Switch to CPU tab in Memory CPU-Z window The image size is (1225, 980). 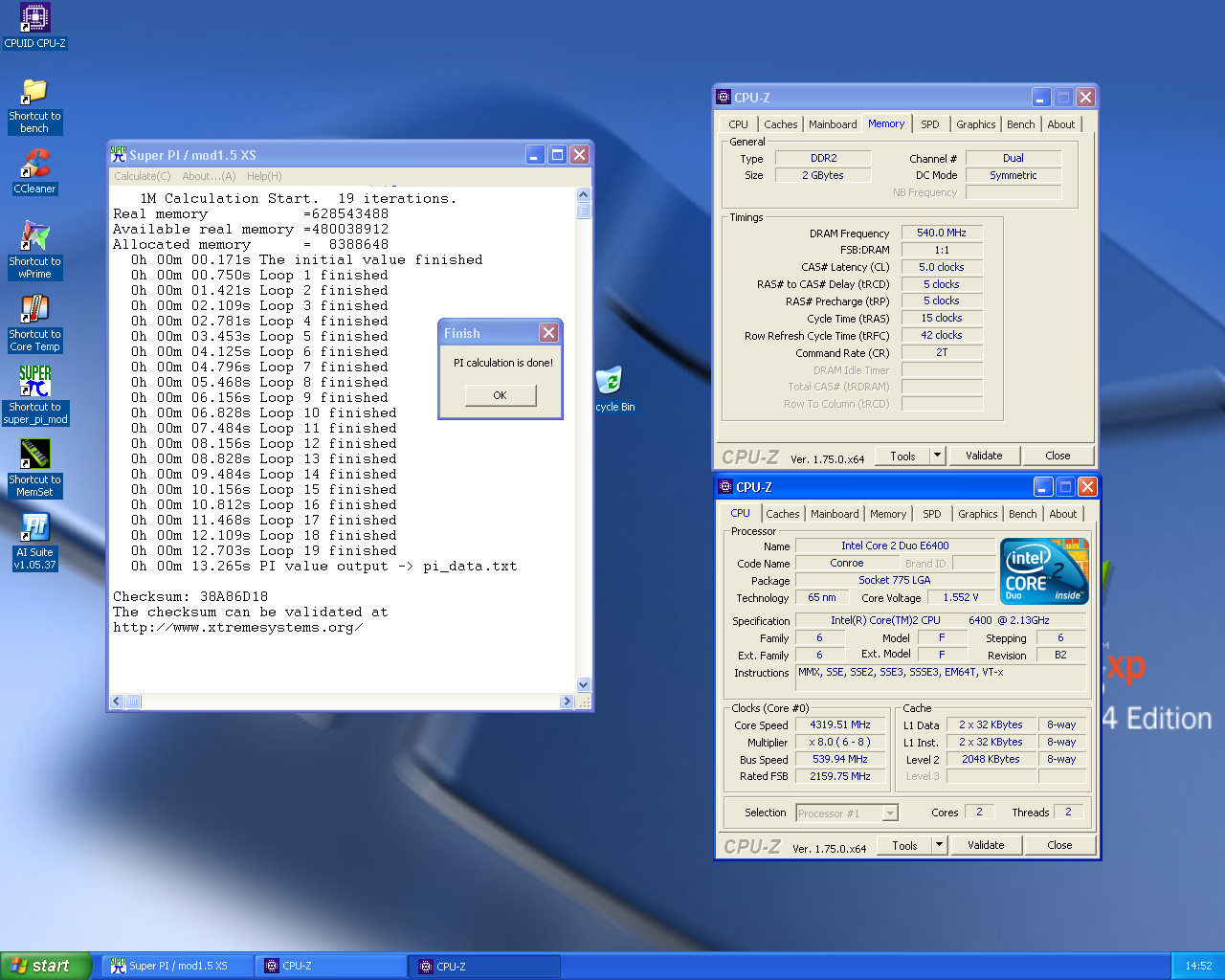739,124
